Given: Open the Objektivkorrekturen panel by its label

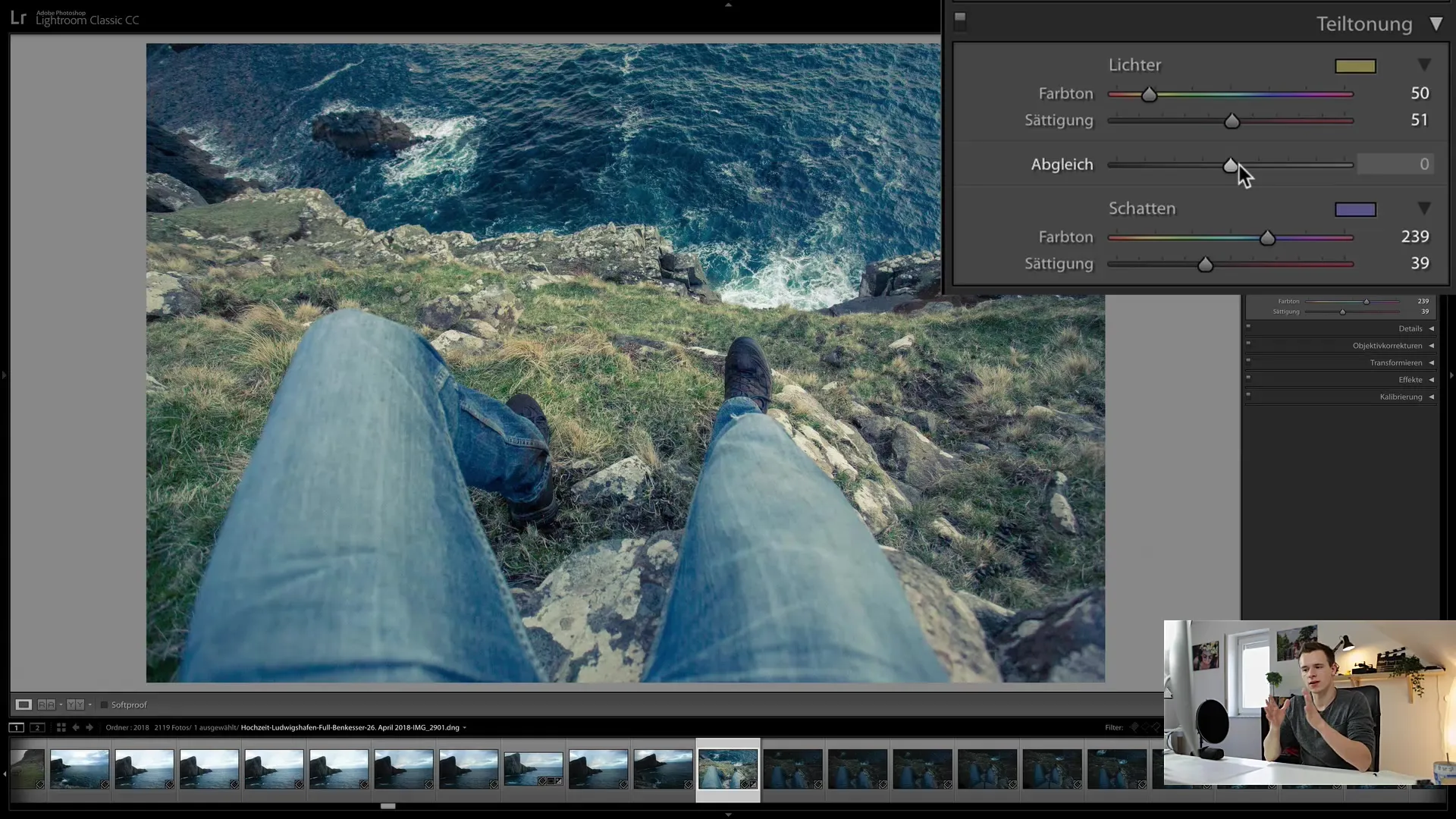Looking at the screenshot, I should (x=1387, y=346).
